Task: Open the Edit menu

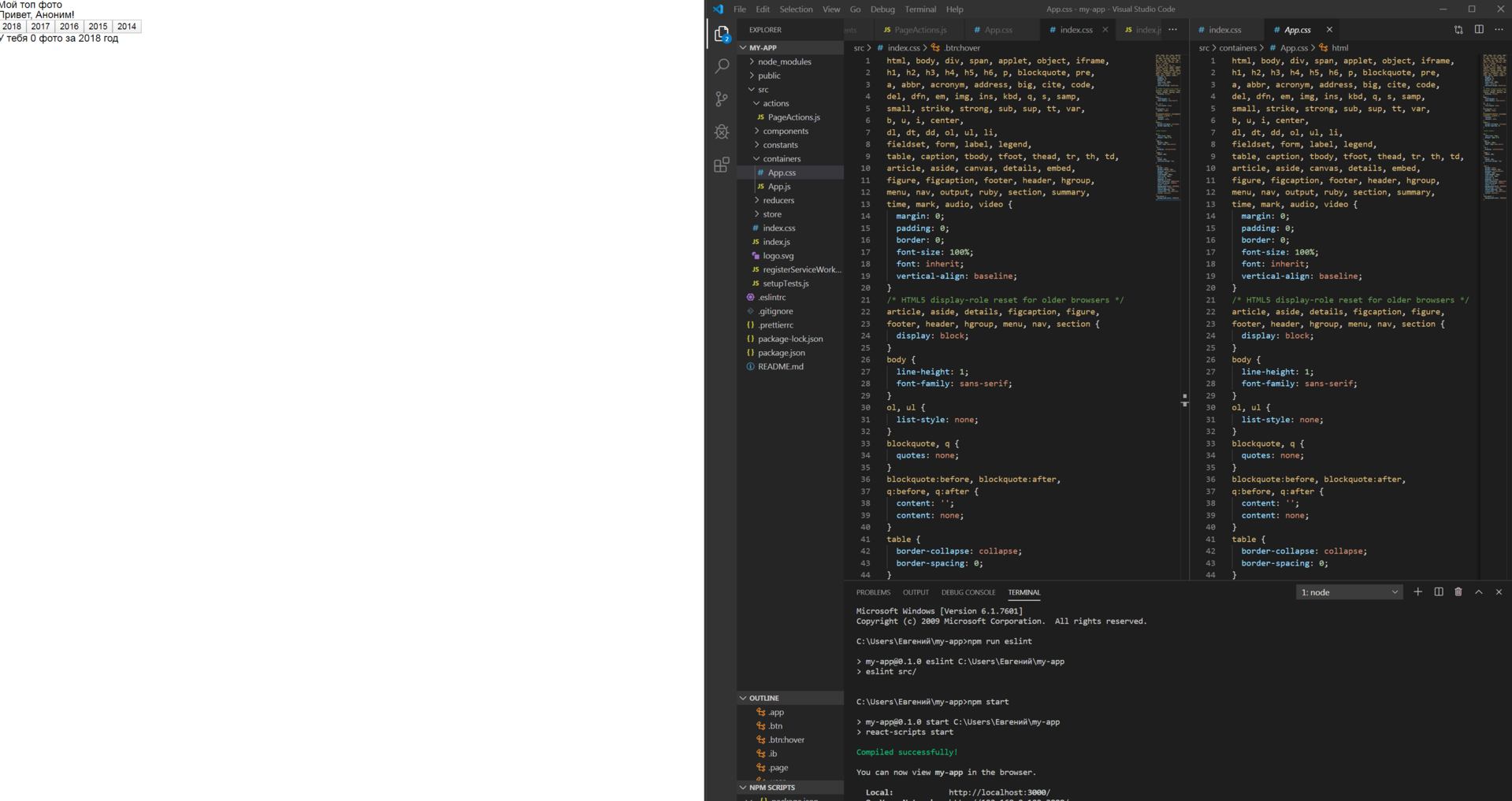Action: (x=763, y=9)
